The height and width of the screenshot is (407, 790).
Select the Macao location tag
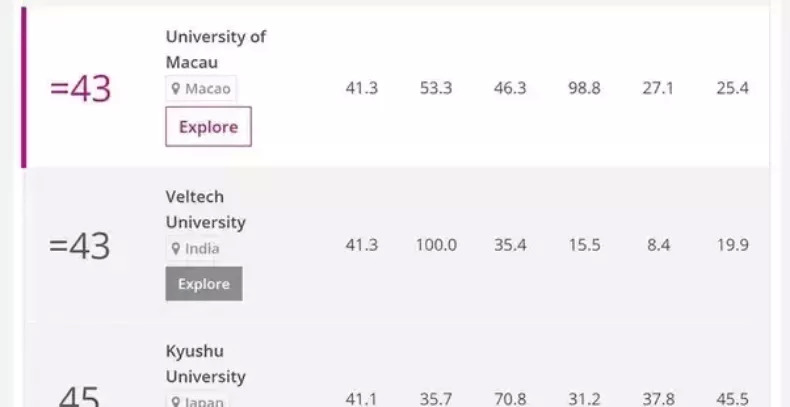click(x=202, y=89)
